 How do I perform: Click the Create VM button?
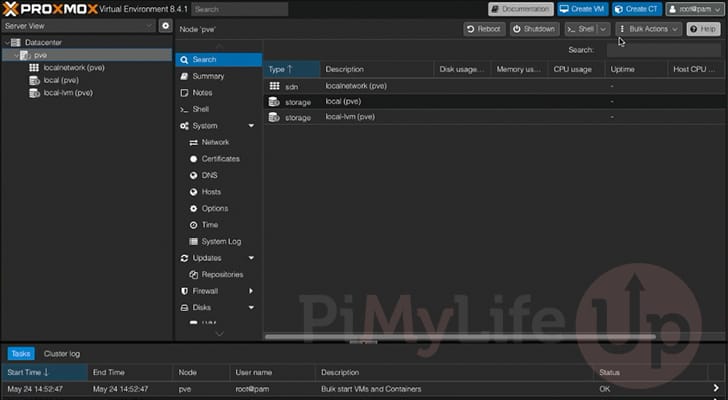pyautogui.click(x=583, y=9)
